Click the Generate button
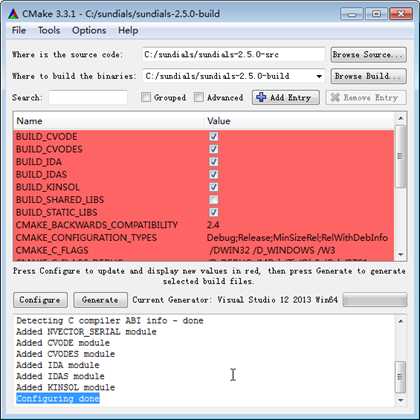Image resolution: width=420 pixels, height=420 pixels. tap(100, 300)
